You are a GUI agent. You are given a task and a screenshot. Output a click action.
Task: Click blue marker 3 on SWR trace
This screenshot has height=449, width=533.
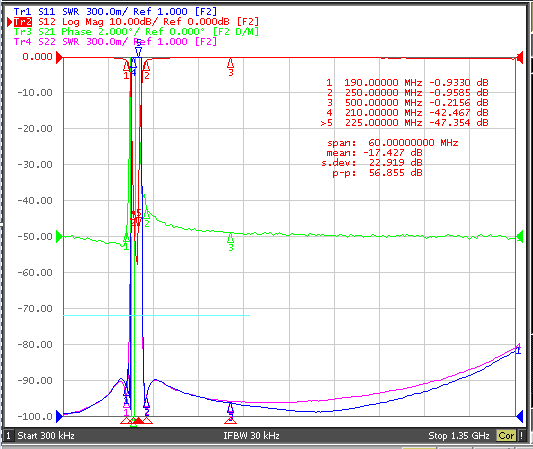point(230,411)
